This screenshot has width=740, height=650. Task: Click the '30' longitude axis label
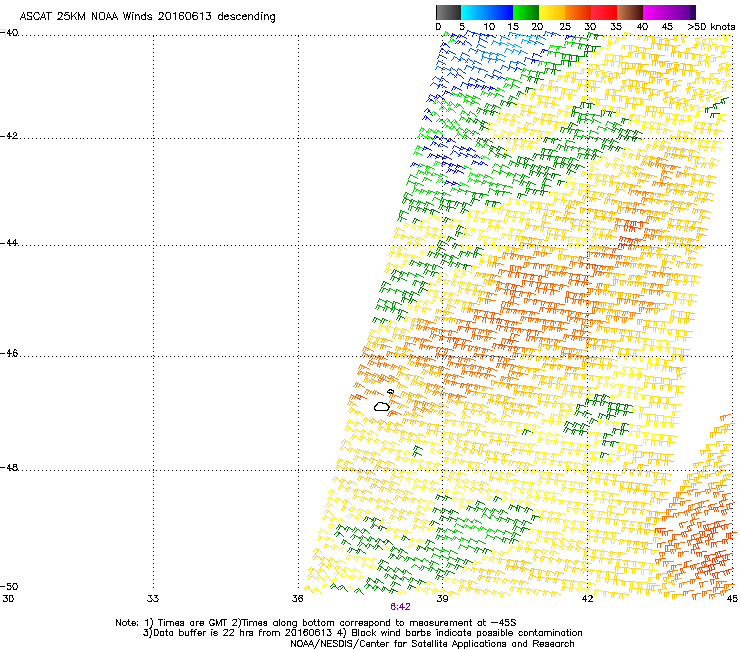pyautogui.click(x=8, y=599)
